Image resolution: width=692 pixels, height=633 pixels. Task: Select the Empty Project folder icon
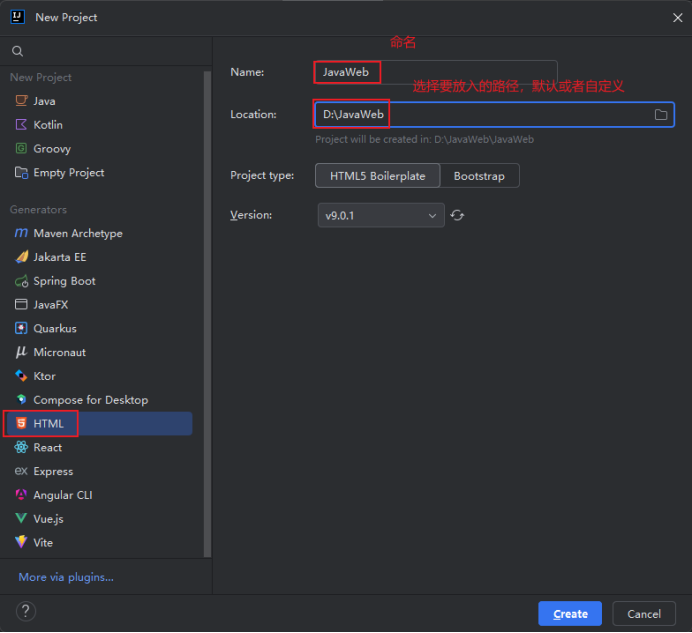[x=21, y=172]
